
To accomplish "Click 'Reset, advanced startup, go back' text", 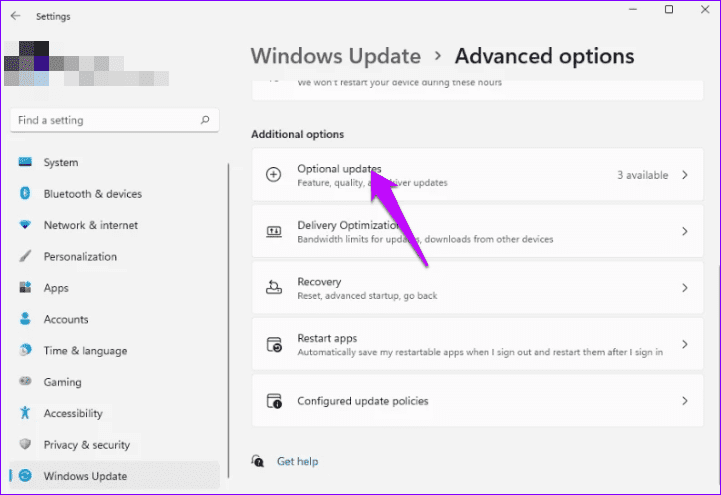I will pyautogui.click(x=367, y=296).
